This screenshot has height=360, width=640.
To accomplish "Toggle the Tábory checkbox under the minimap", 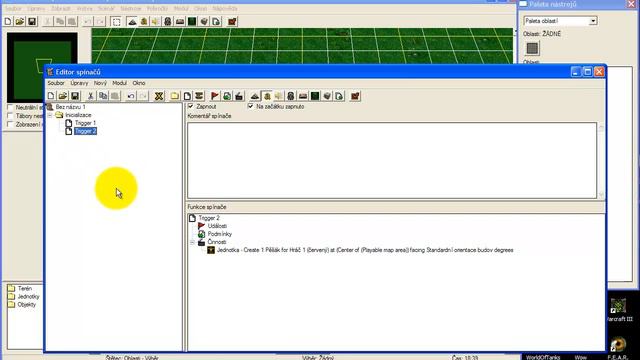I will [10, 116].
